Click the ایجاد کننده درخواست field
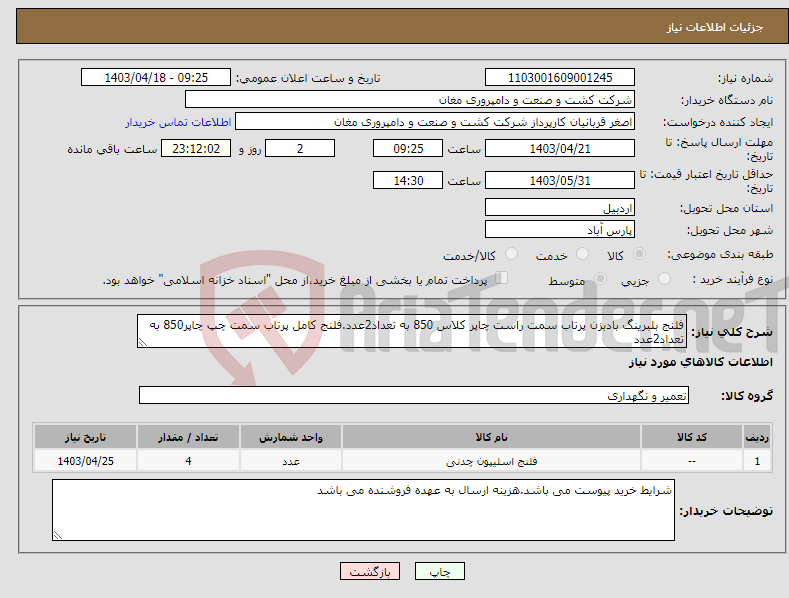 click(435, 122)
